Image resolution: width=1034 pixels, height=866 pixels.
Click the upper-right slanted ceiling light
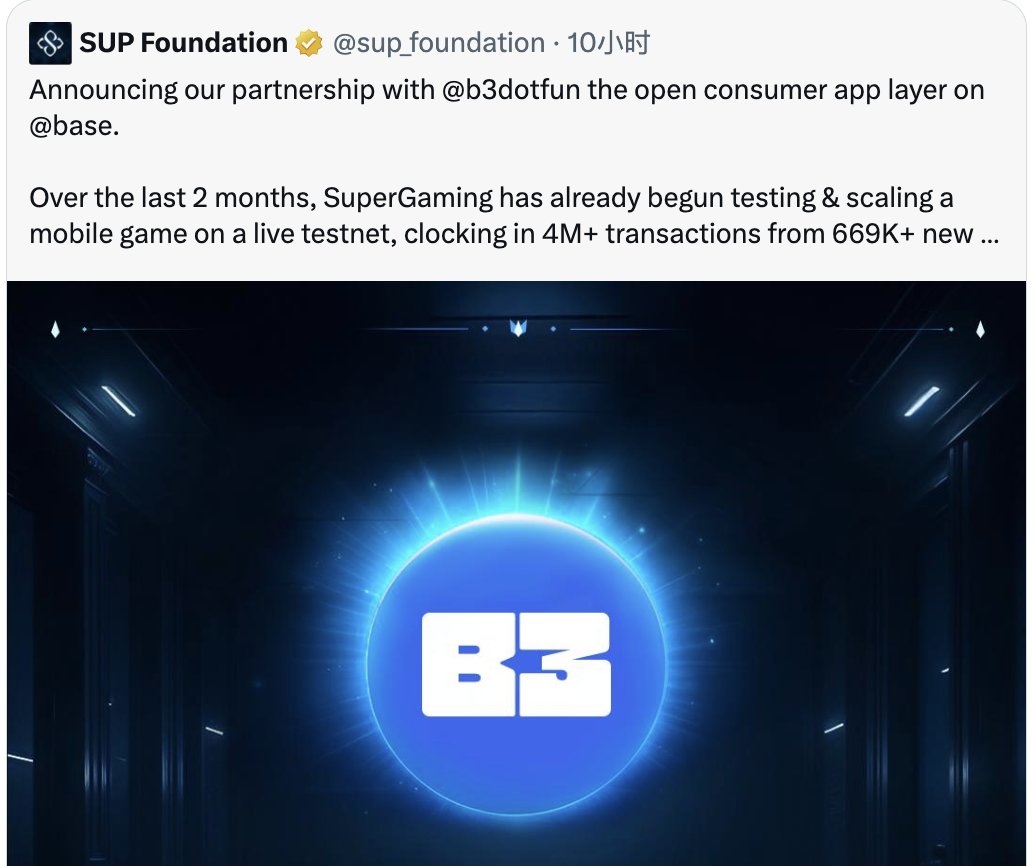click(921, 401)
